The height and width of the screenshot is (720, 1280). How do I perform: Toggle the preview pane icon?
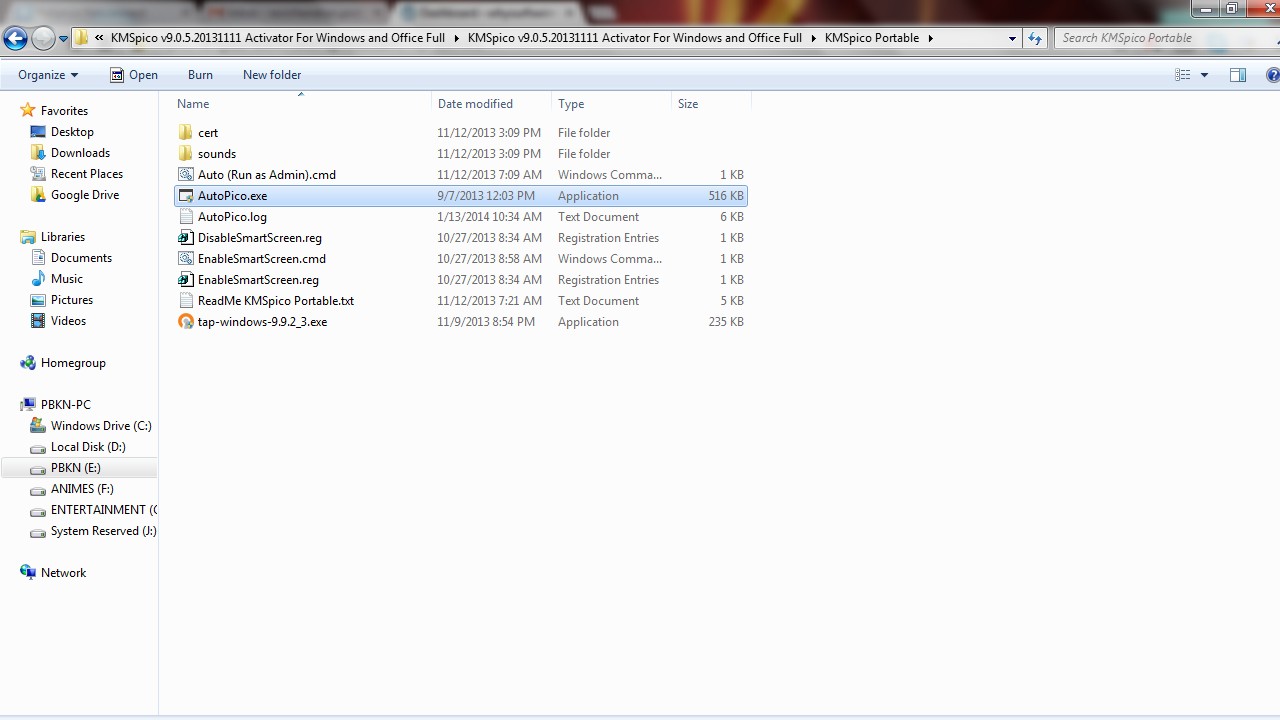(x=1238, y=75)
